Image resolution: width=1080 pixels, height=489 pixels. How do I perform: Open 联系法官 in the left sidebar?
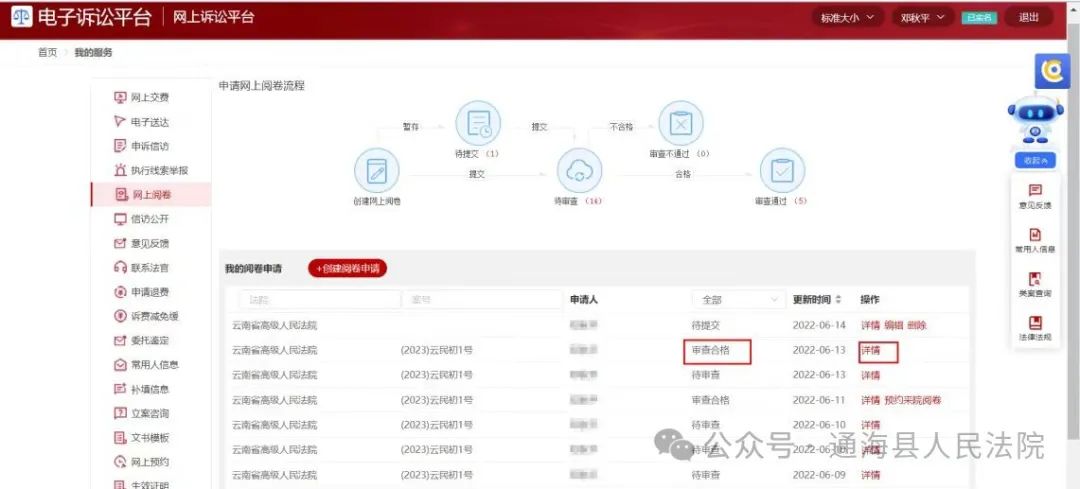coord(141,267)
